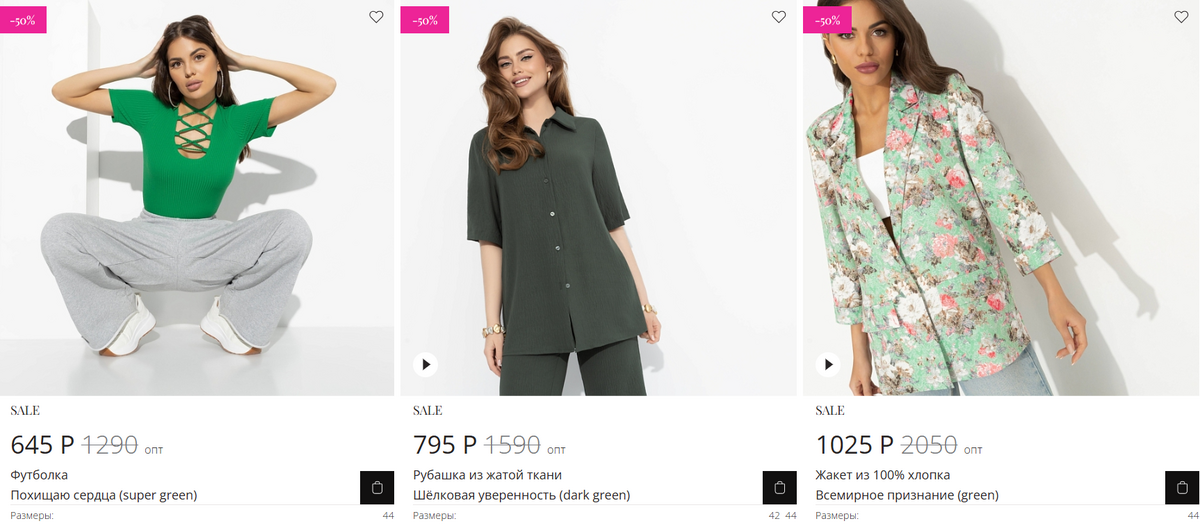Click the SALE label under the floral jacket
This screenshot has height=528, width=1200.
click(x=830, y=410)
